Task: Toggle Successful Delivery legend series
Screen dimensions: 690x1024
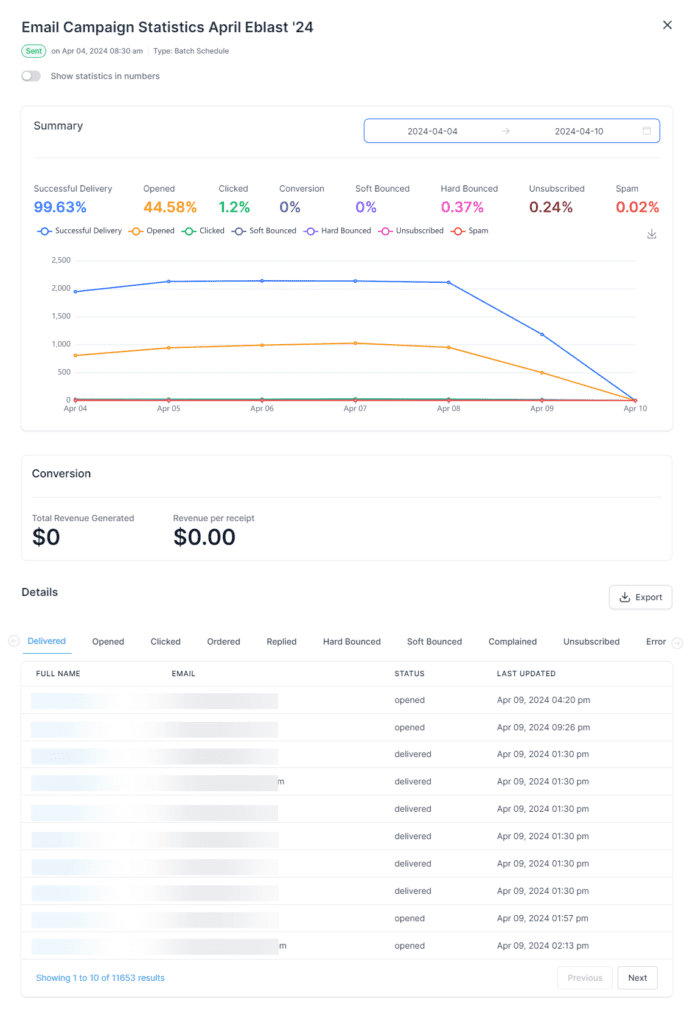Action: [80, 231]
